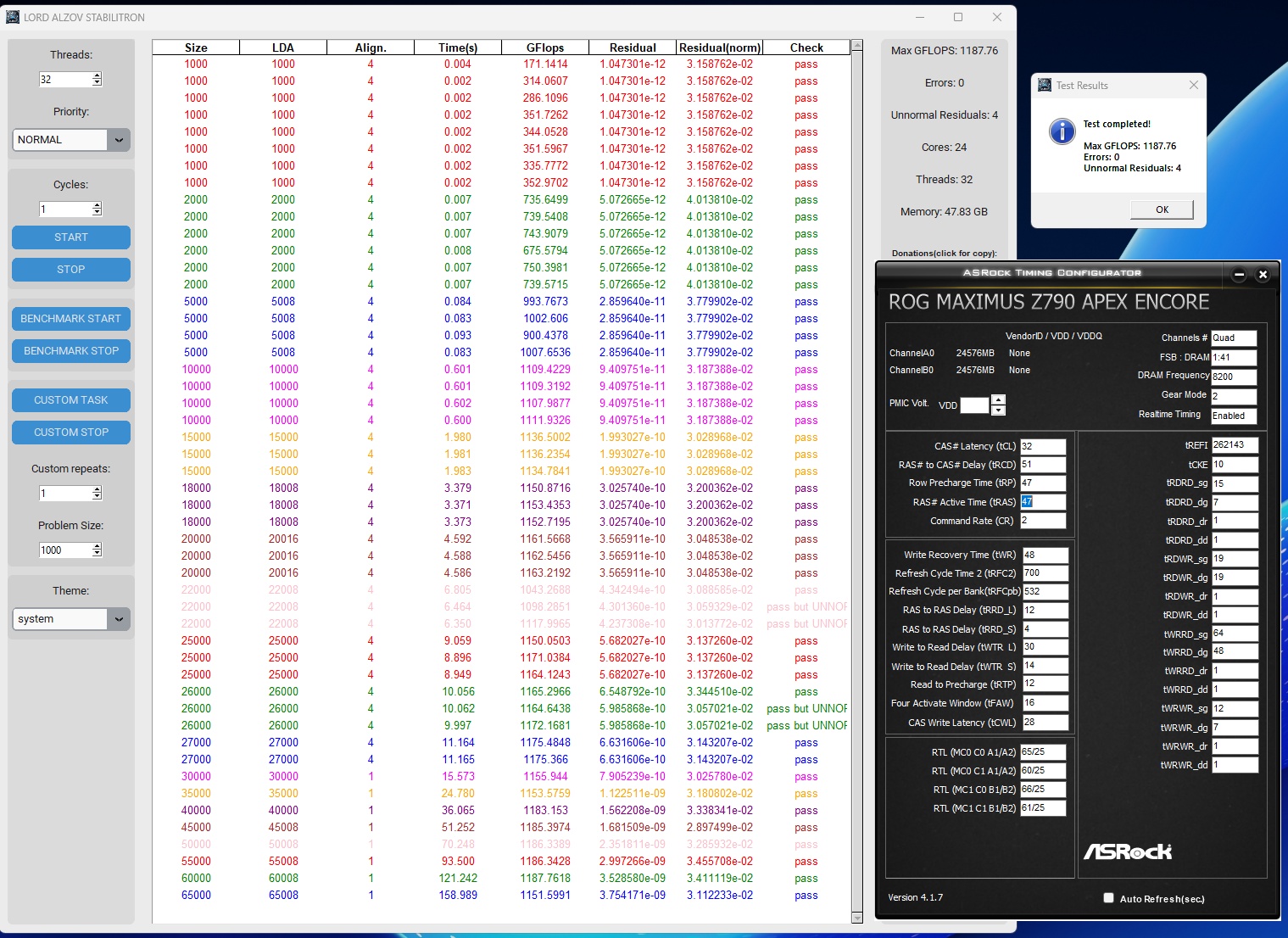Screen dimensions: 1288x938
Task: Click the Realtime Timing field showing Enabled
Action: [1234, 416]
